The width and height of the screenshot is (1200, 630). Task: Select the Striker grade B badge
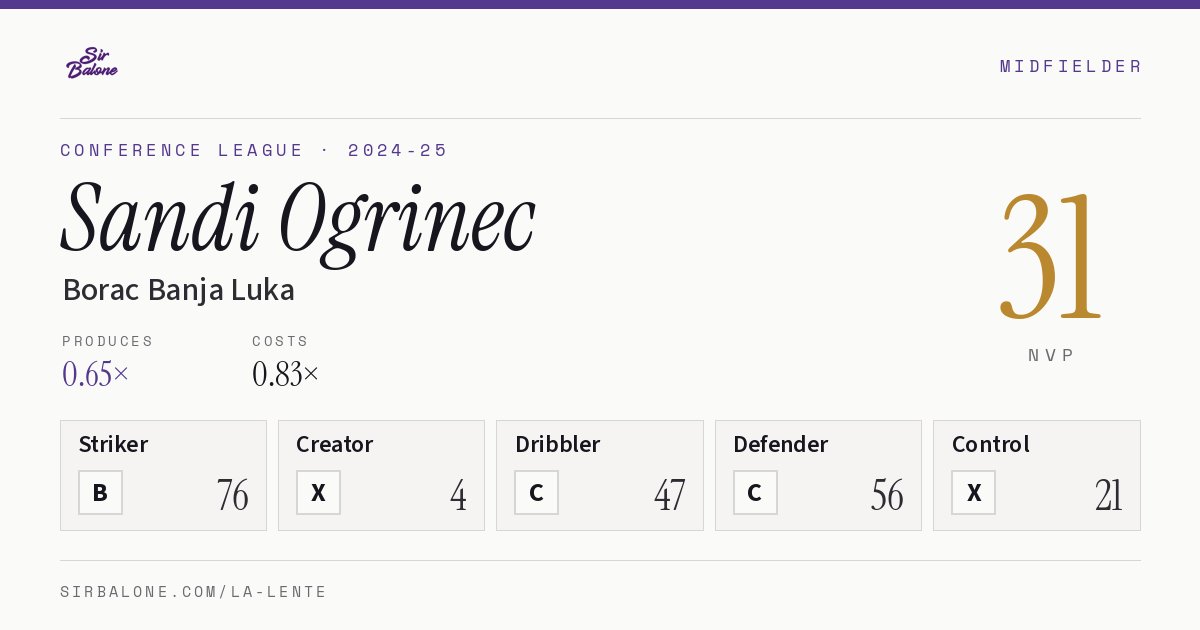tap(100, 493)
